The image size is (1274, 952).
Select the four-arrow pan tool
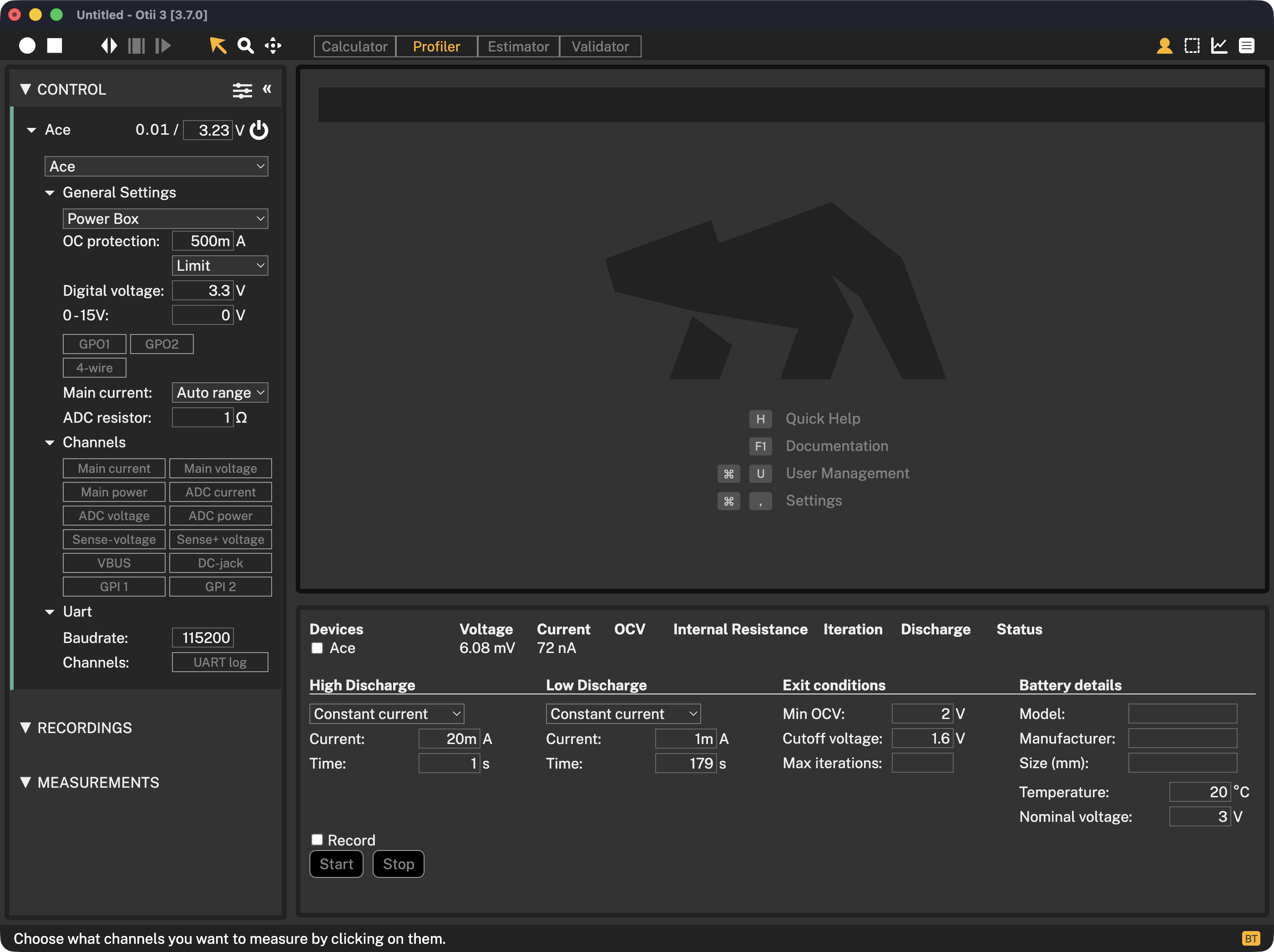coord(273,46)
